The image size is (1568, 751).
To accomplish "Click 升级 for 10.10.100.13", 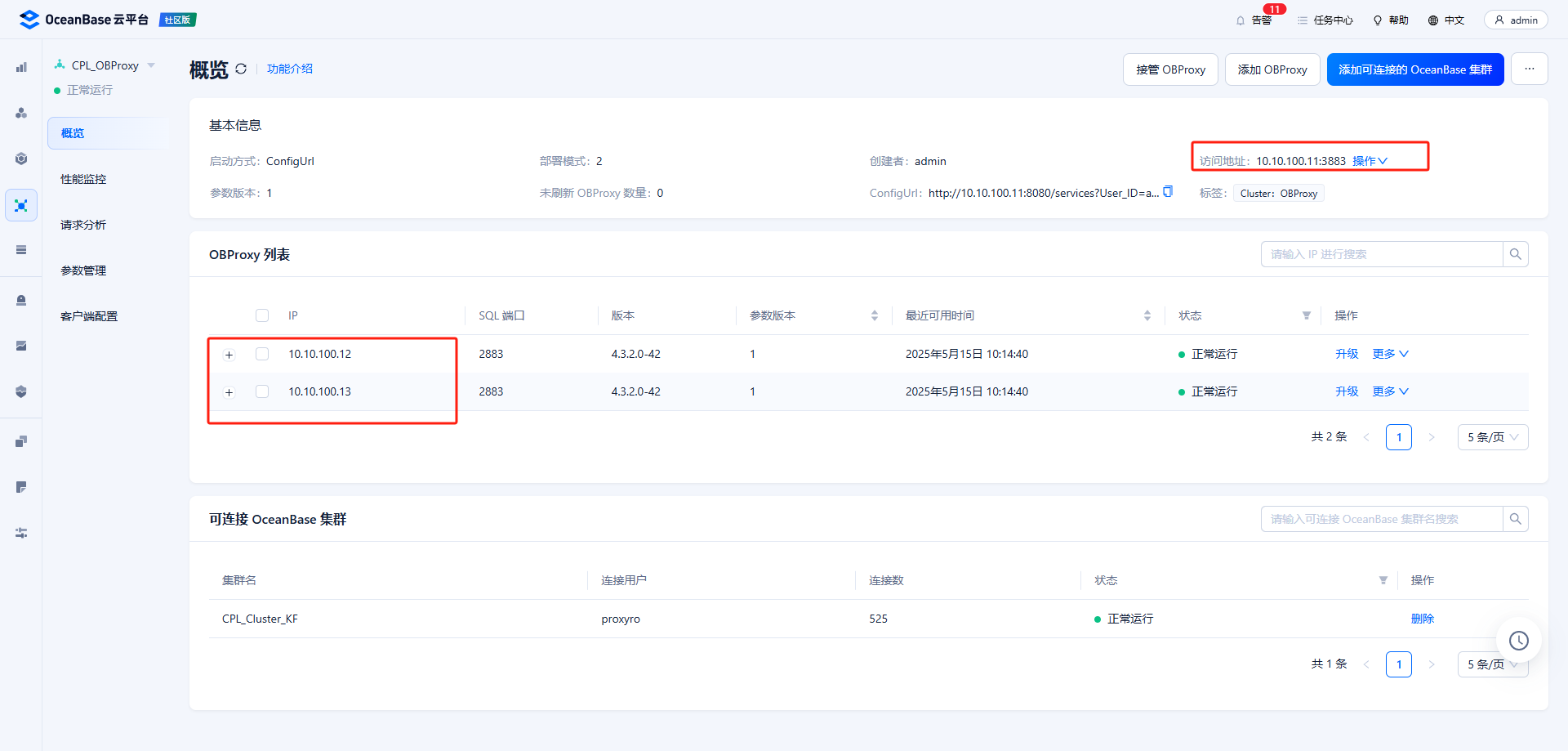I will [1347, 391].
